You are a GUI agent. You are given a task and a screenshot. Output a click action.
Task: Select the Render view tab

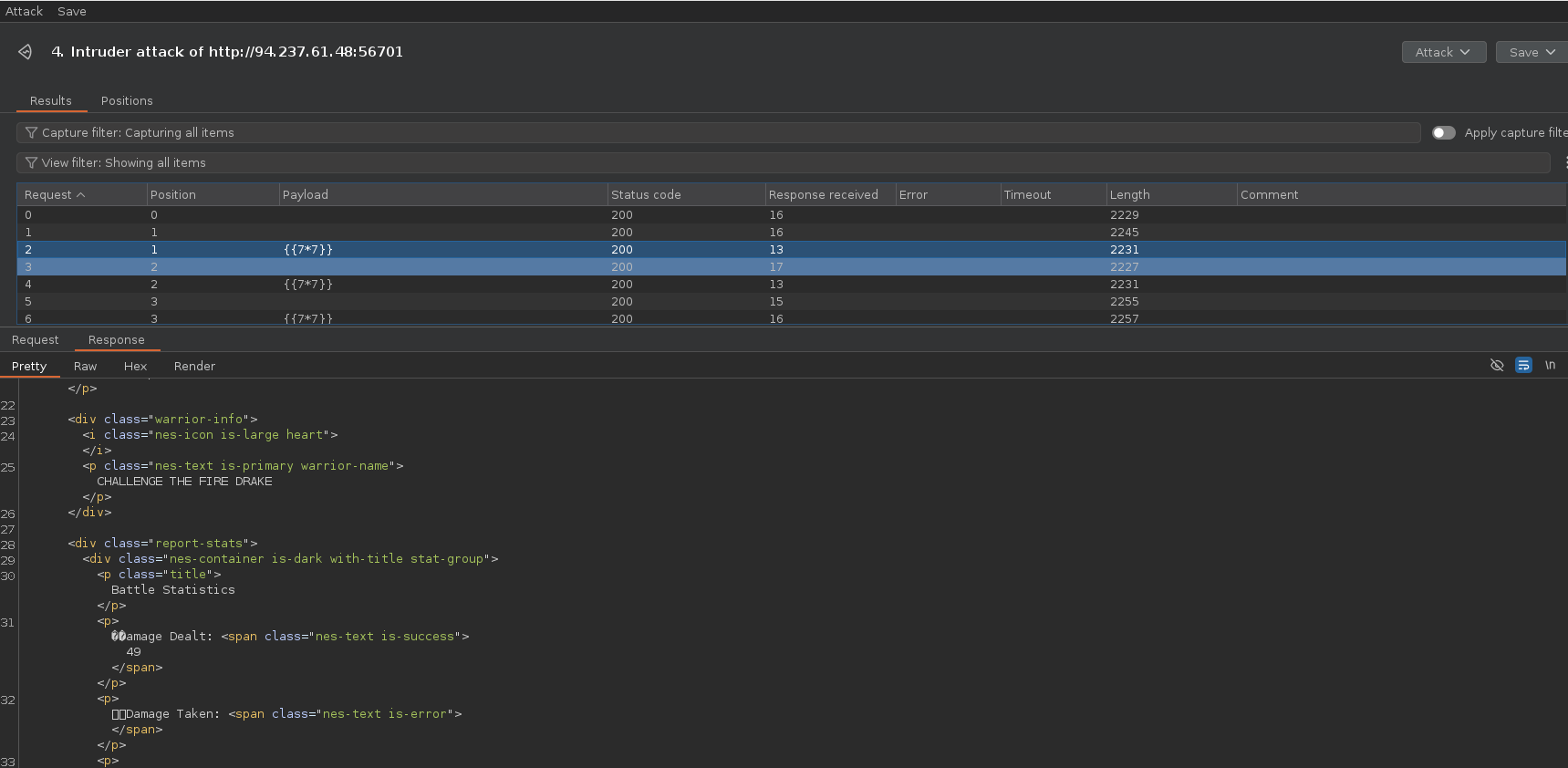coord(195,366)
